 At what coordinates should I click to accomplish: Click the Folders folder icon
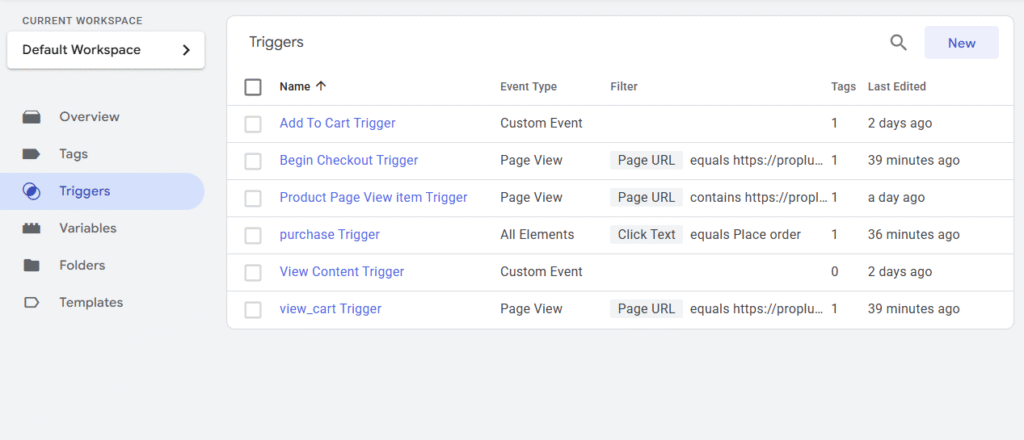[x=31, y=266]
